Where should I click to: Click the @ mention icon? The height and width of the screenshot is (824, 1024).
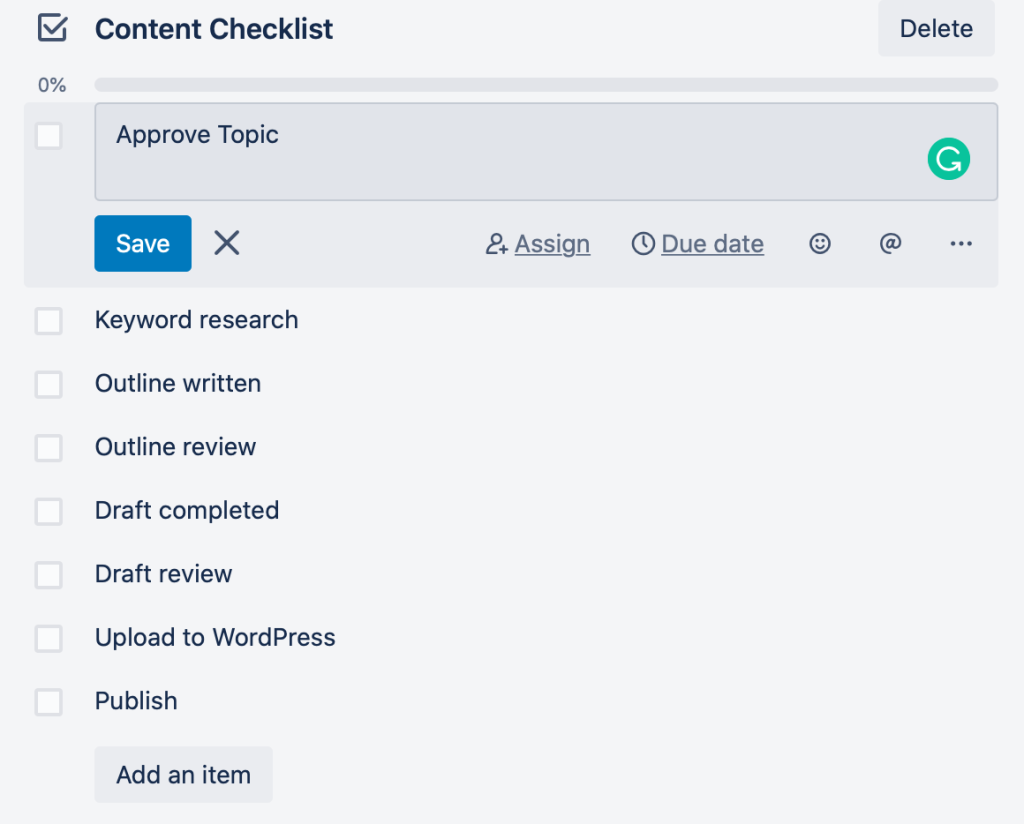click(890, 243)
